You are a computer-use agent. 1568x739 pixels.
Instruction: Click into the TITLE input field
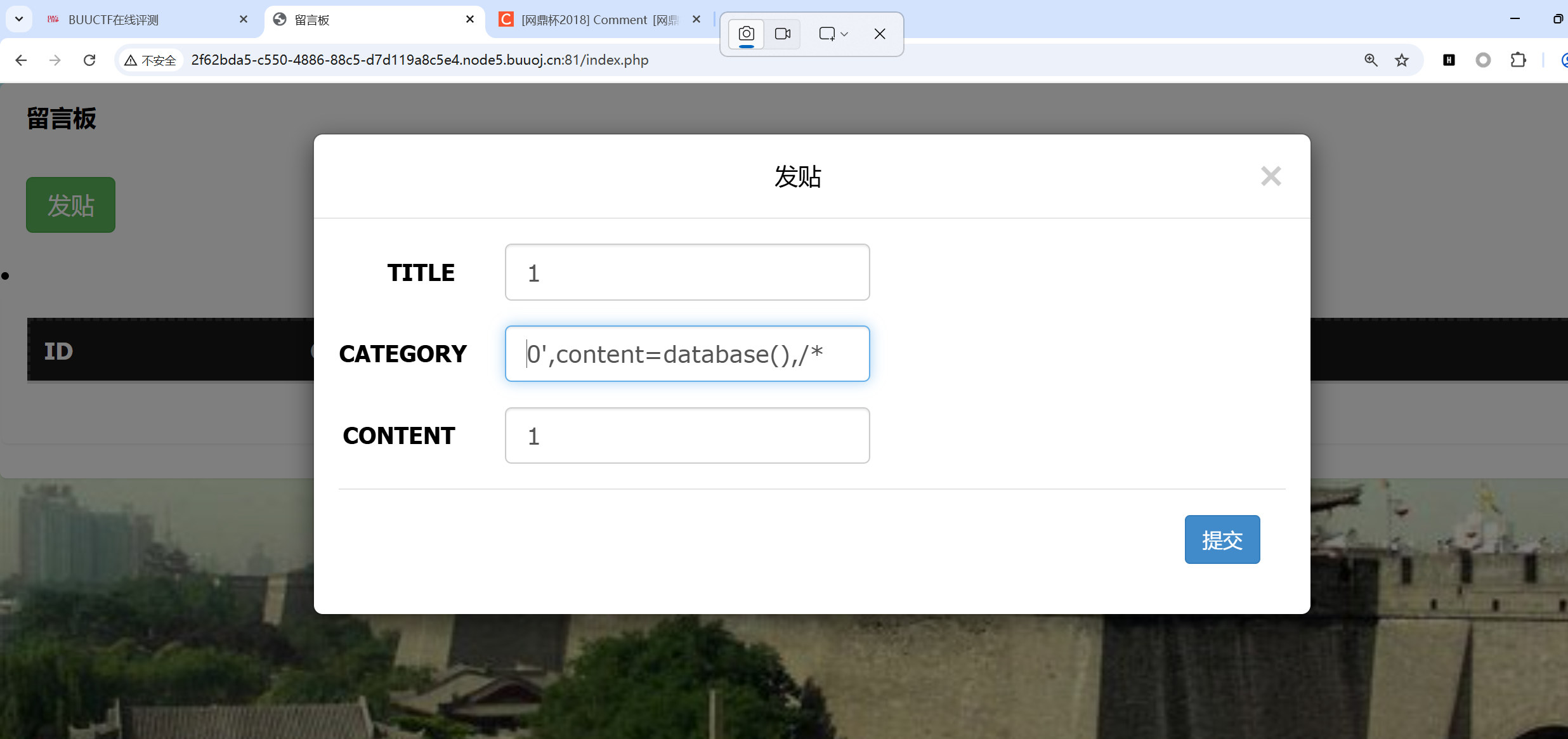(x=687, y=272)
